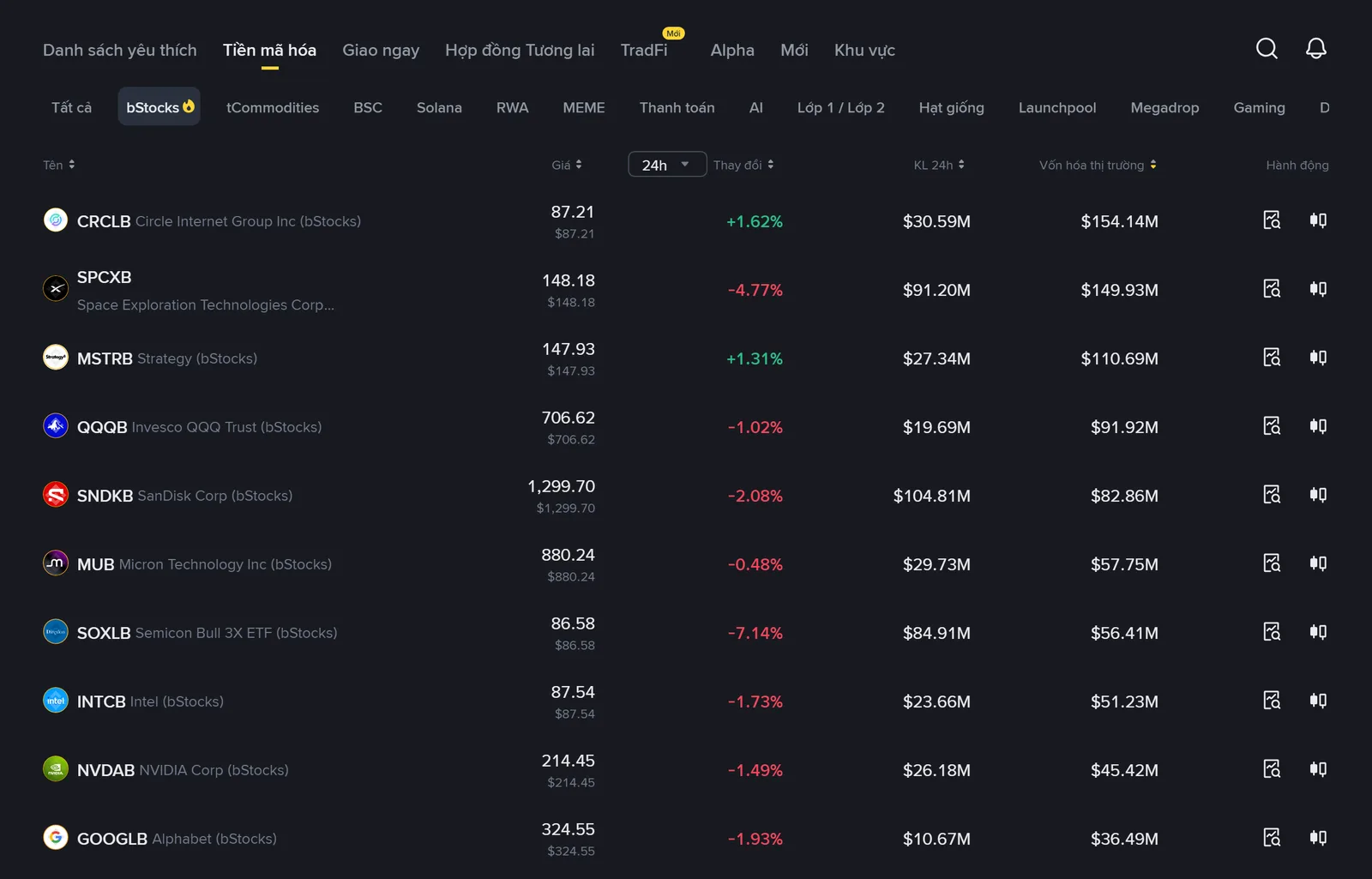Open the QQQB Invesco QQQ Trust row
1372x879 pixels.
coord(686,426)
